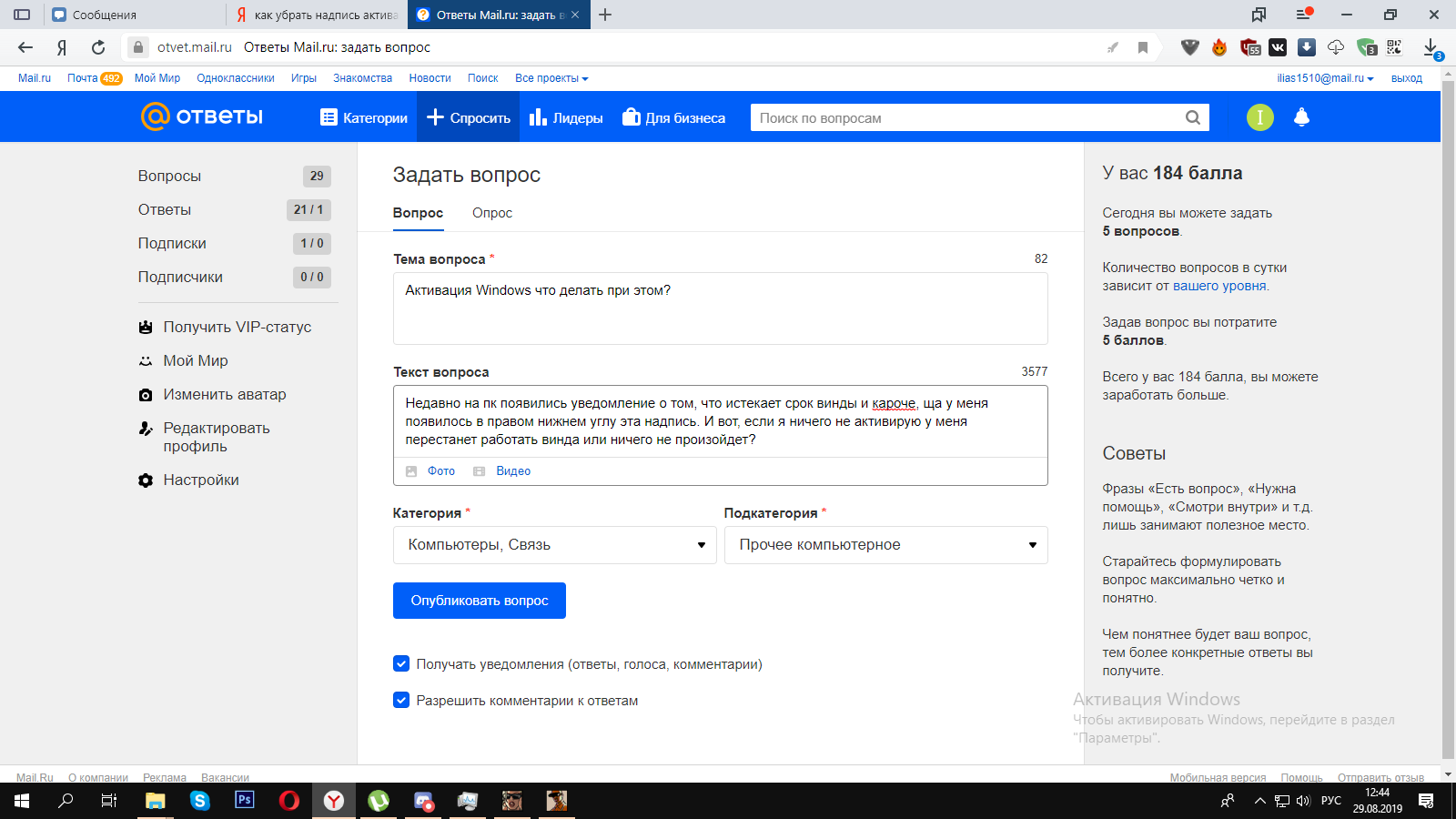The height and width of the screenshot is (819, 1456).
Task: Click Редактировать профиль icon
Action: point(146,429)
